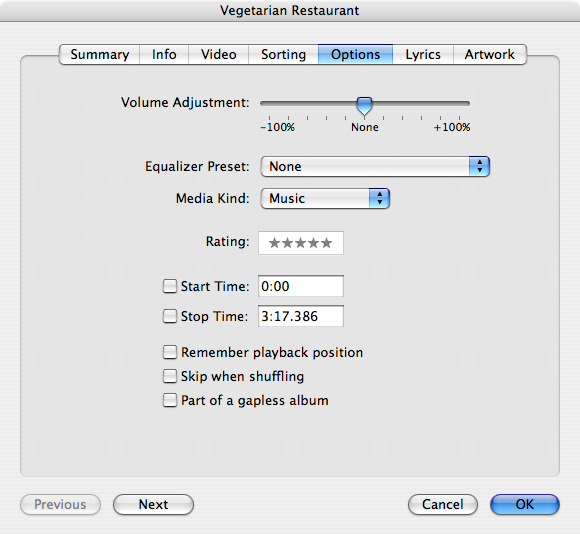Click the Next button
The image size is (580, 534).
point(153,504)
